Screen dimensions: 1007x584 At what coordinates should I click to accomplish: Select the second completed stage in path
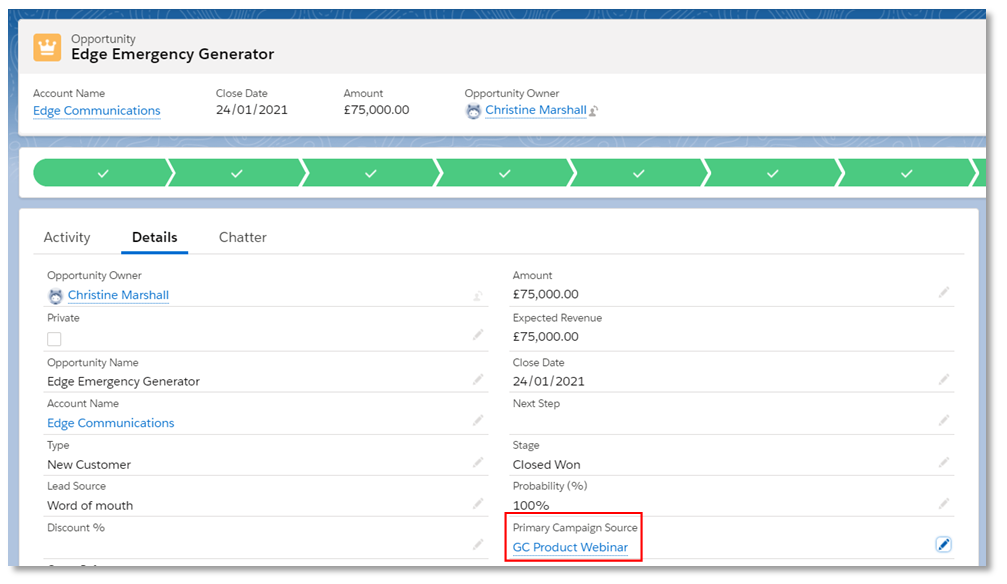tap(237, 173)
